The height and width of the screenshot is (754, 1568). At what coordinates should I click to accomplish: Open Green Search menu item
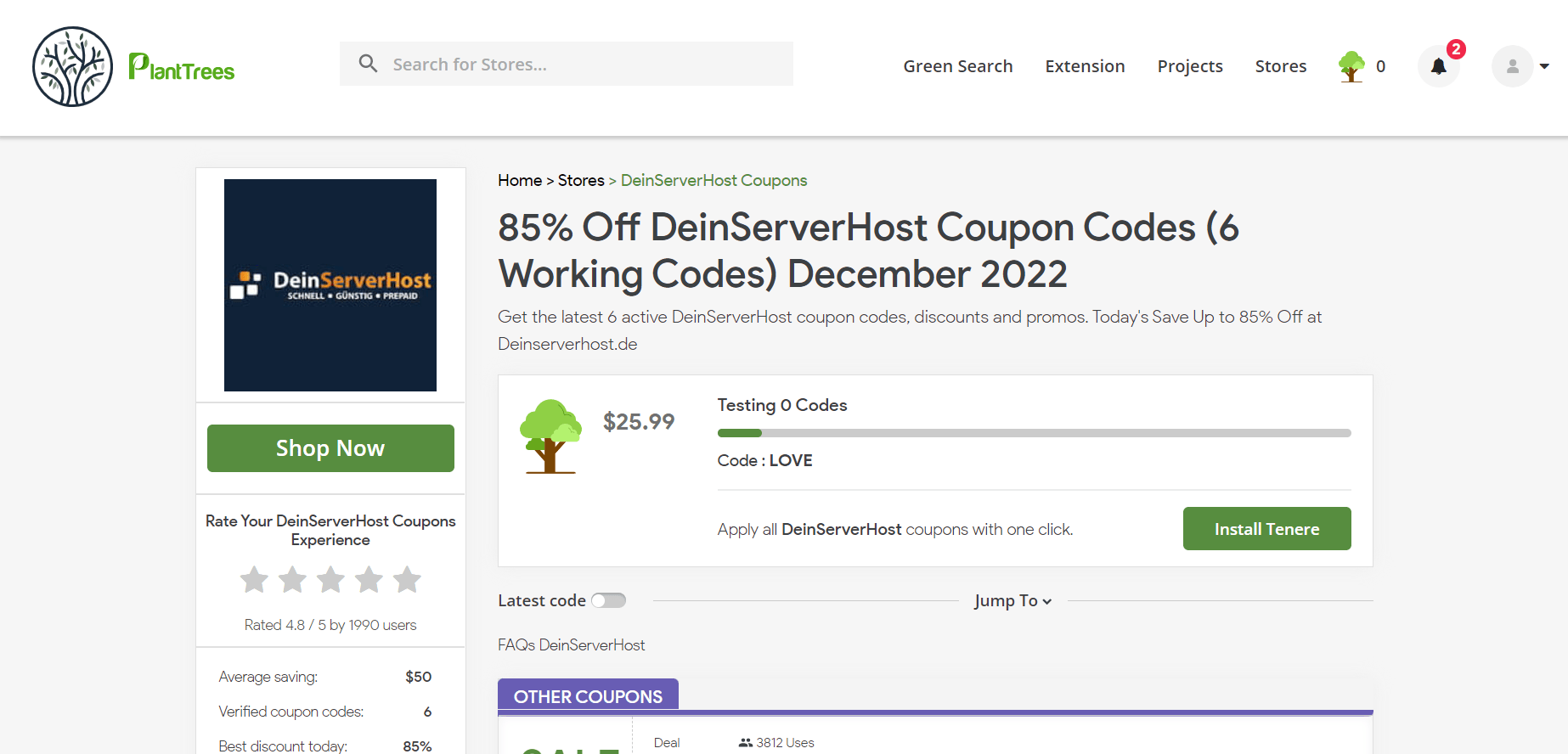click(x=958, y=66)
